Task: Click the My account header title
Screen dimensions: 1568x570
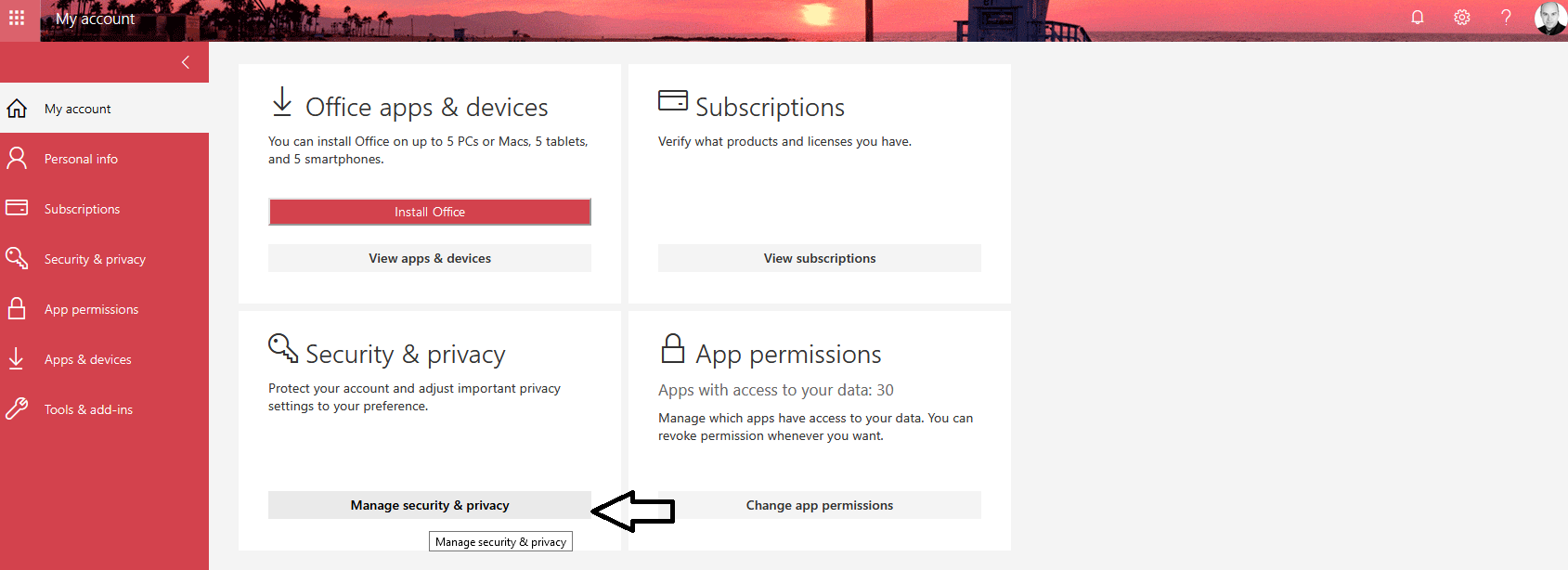Action: (96, 19)
